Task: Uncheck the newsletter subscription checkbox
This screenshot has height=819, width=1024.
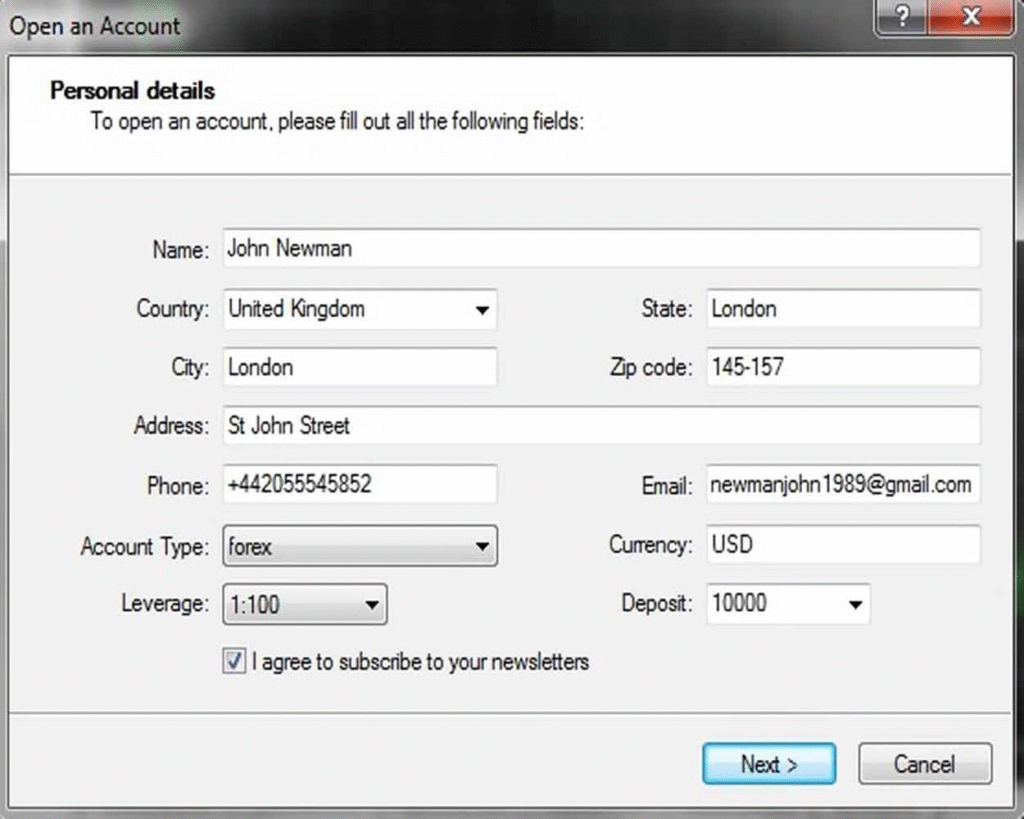Action: tap(234, 662)
